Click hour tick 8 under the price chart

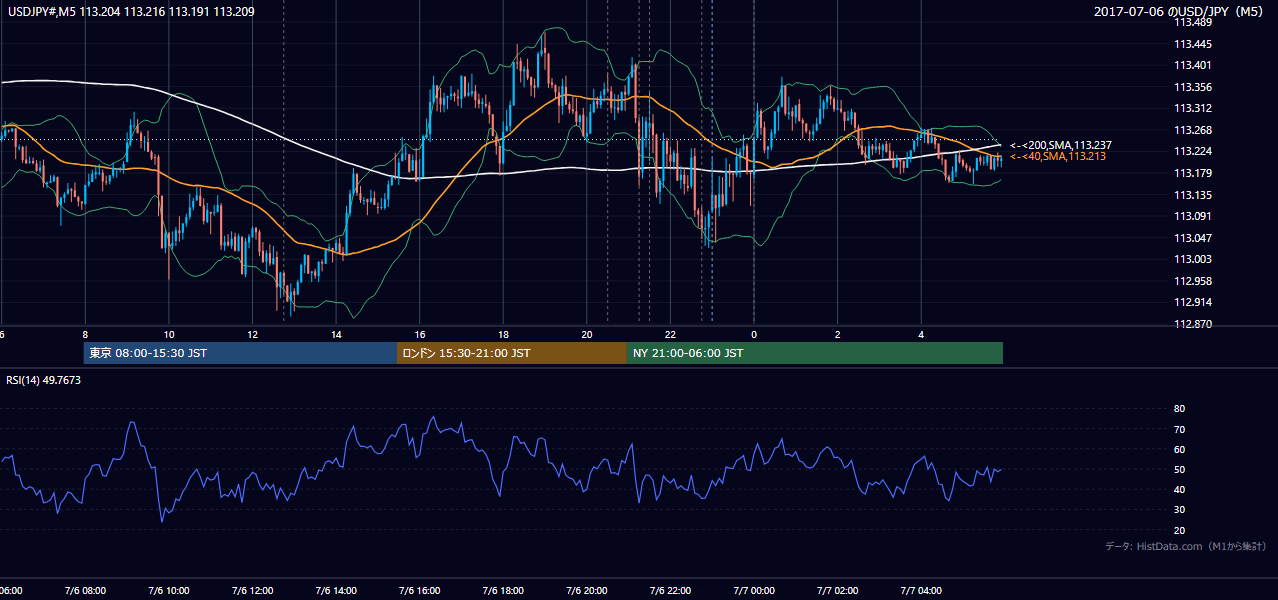(x=85, y=335)
